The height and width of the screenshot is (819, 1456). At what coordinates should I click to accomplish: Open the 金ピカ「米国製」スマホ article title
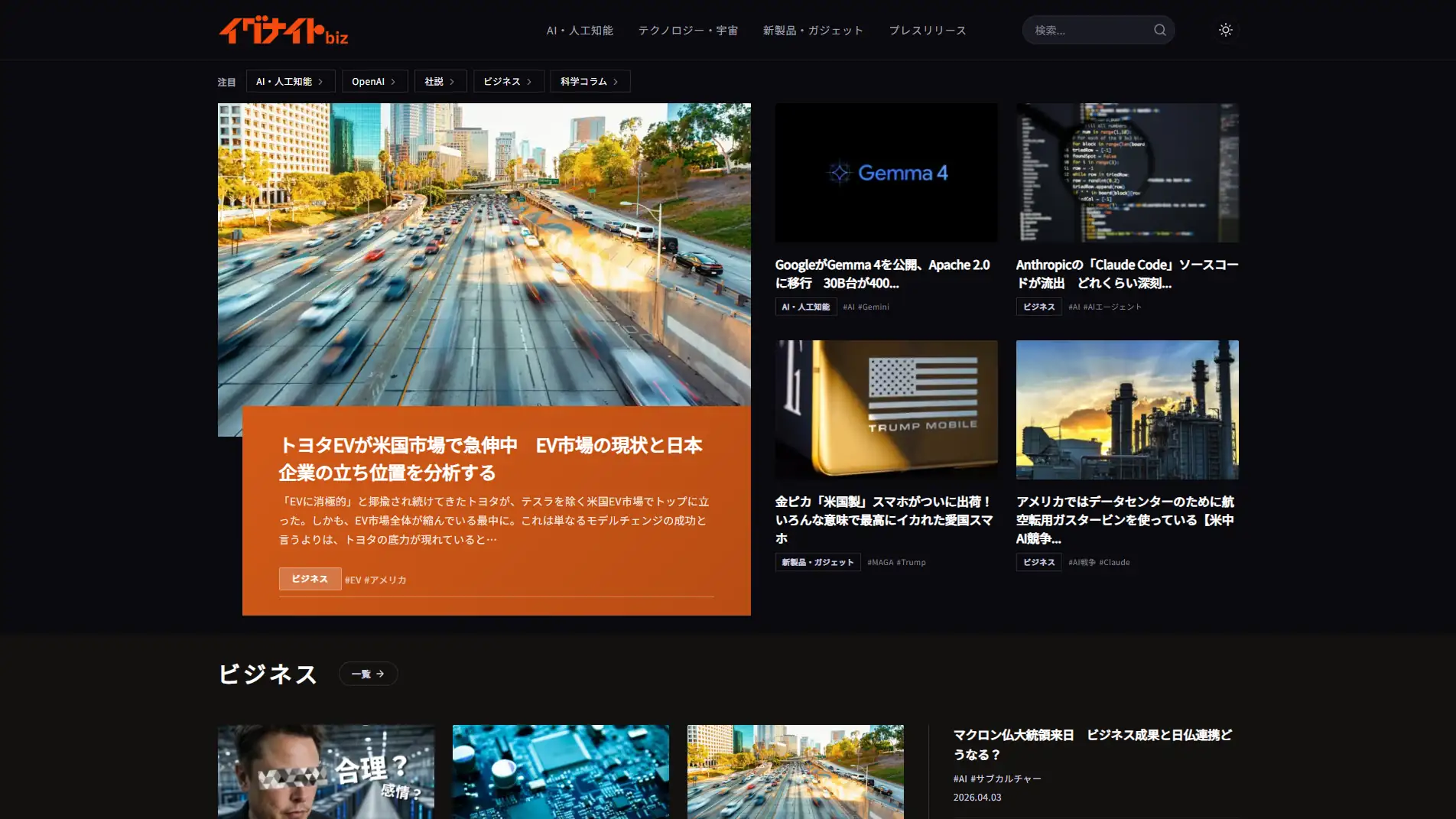(884, 520)
